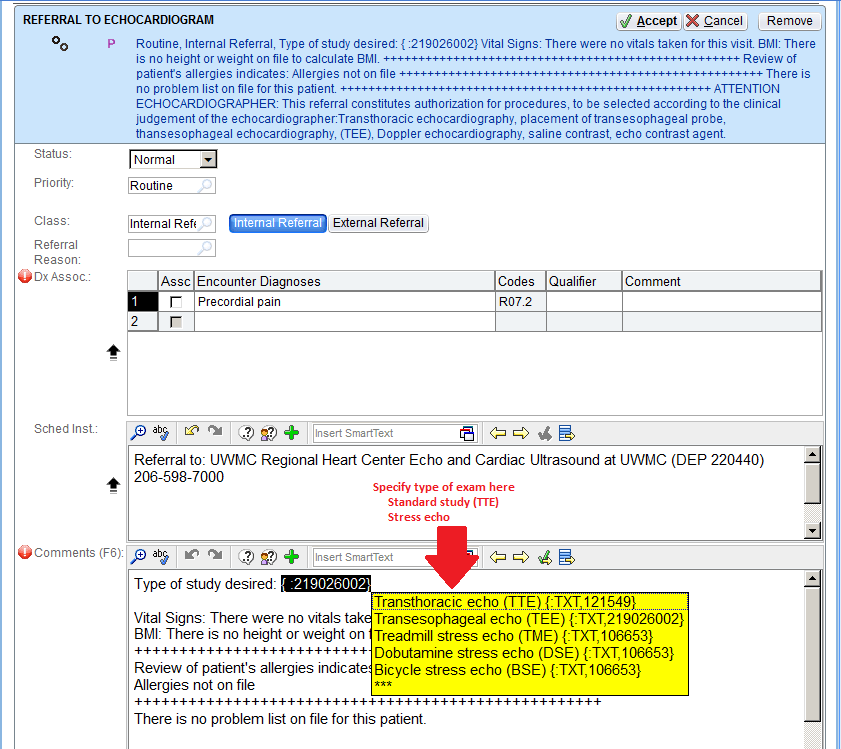Image resolution: width=841 pixels, height=749 pixels.
Task: Click green plus icon in Sched Inst toolbar
Action: pos(291,432)
